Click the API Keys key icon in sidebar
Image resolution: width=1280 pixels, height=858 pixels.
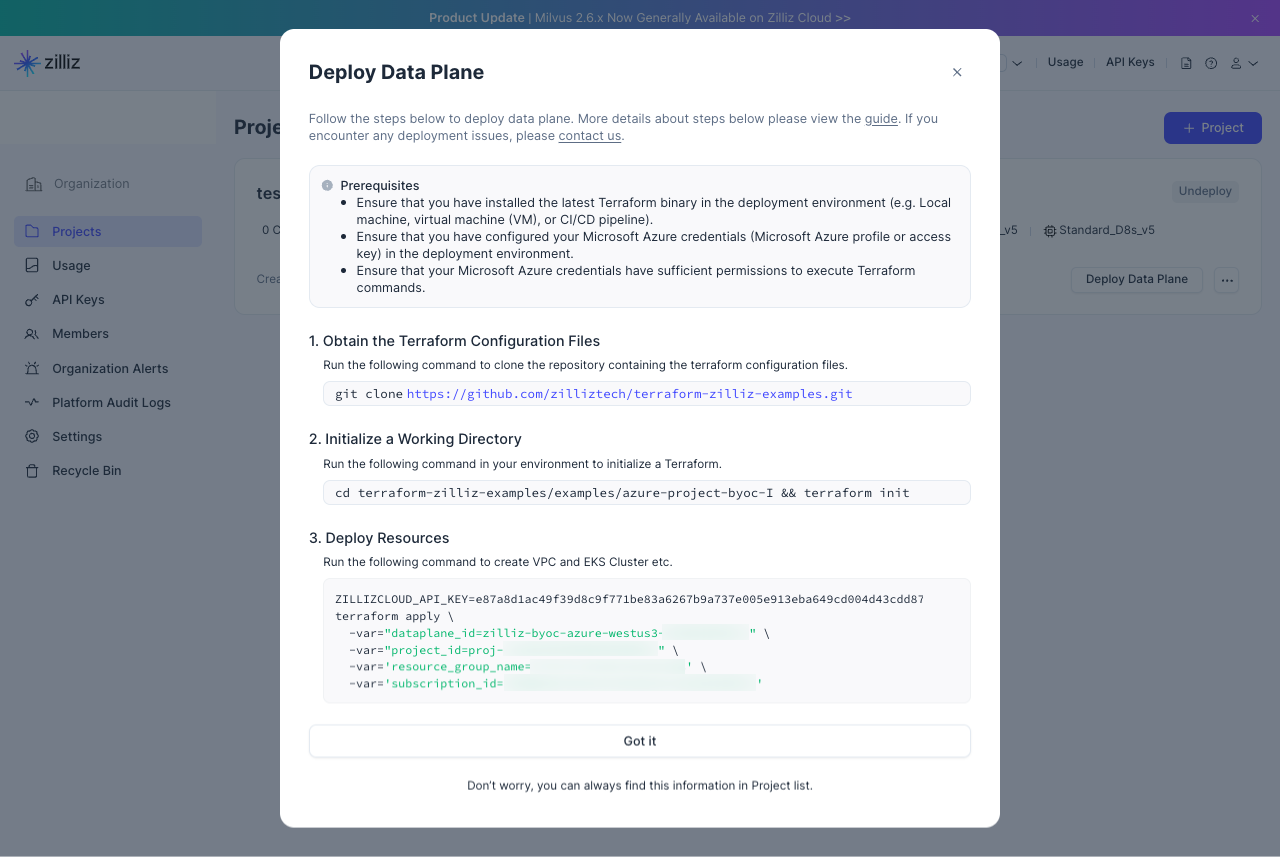(32, 300)
